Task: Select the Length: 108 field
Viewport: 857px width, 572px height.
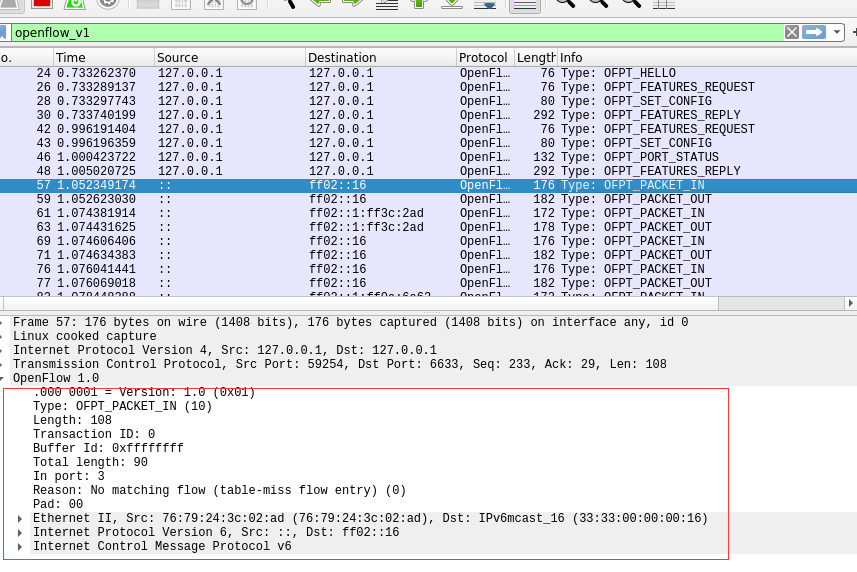Action: tap(72, 420)
